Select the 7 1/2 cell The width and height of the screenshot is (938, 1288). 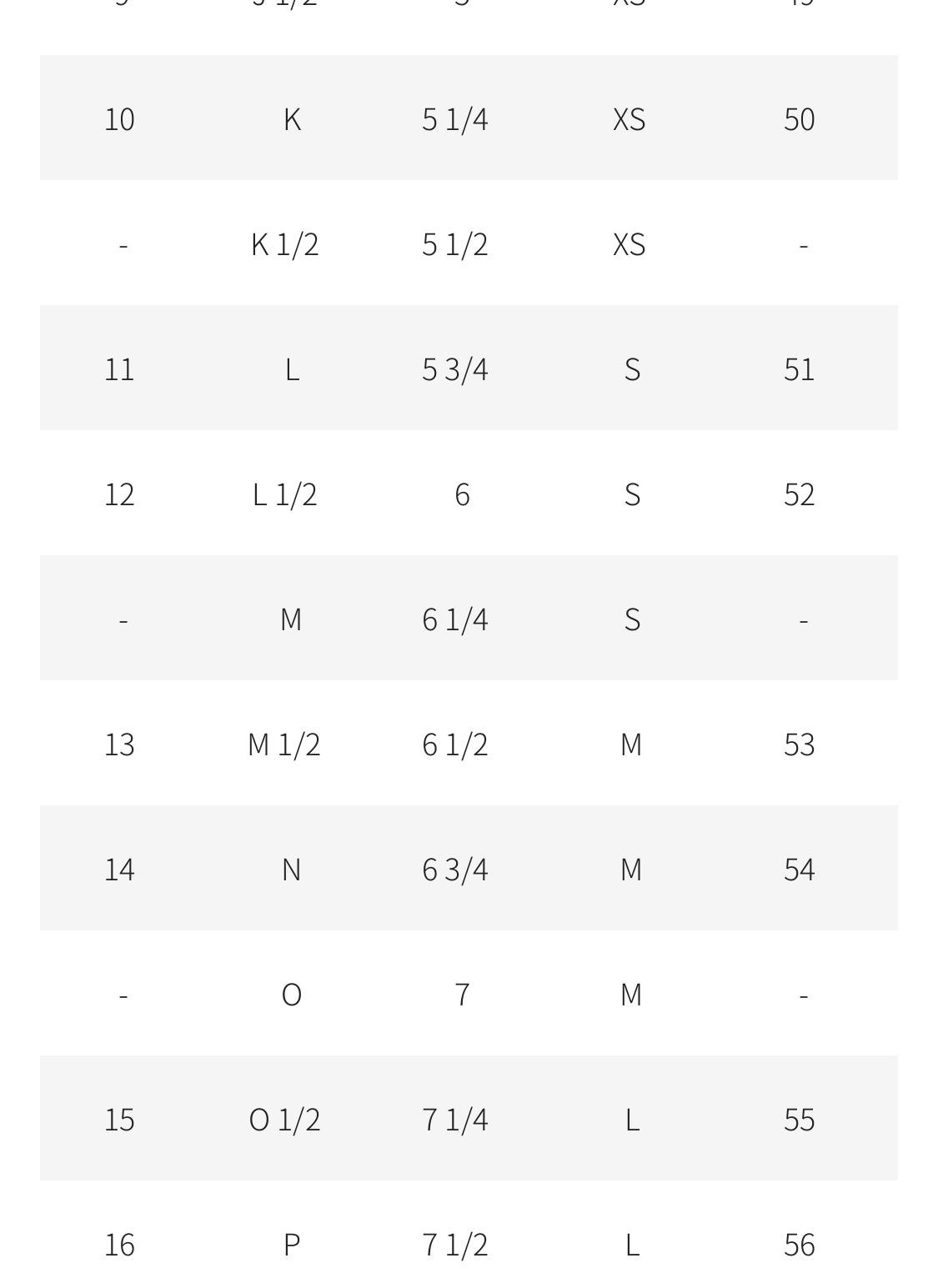[455, 1245]
